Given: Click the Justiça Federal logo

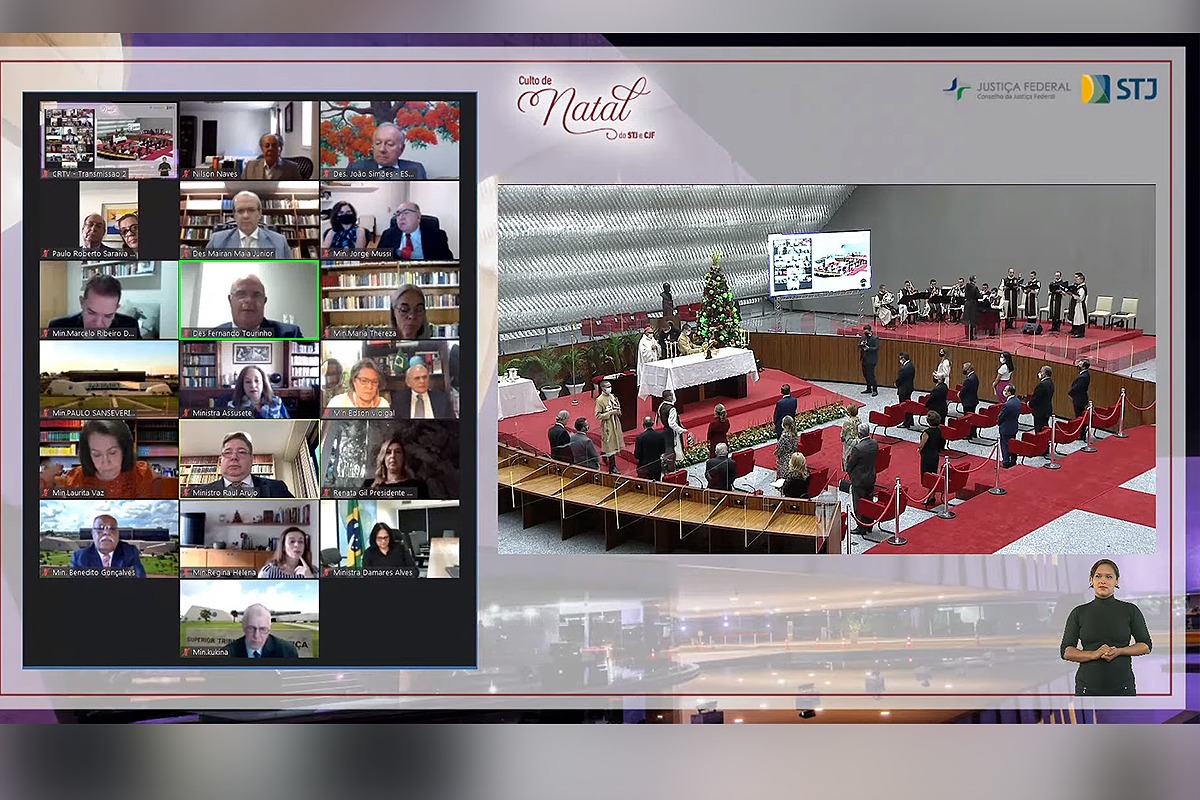Looking at the screenshot, I should [x=1006, y=89].
